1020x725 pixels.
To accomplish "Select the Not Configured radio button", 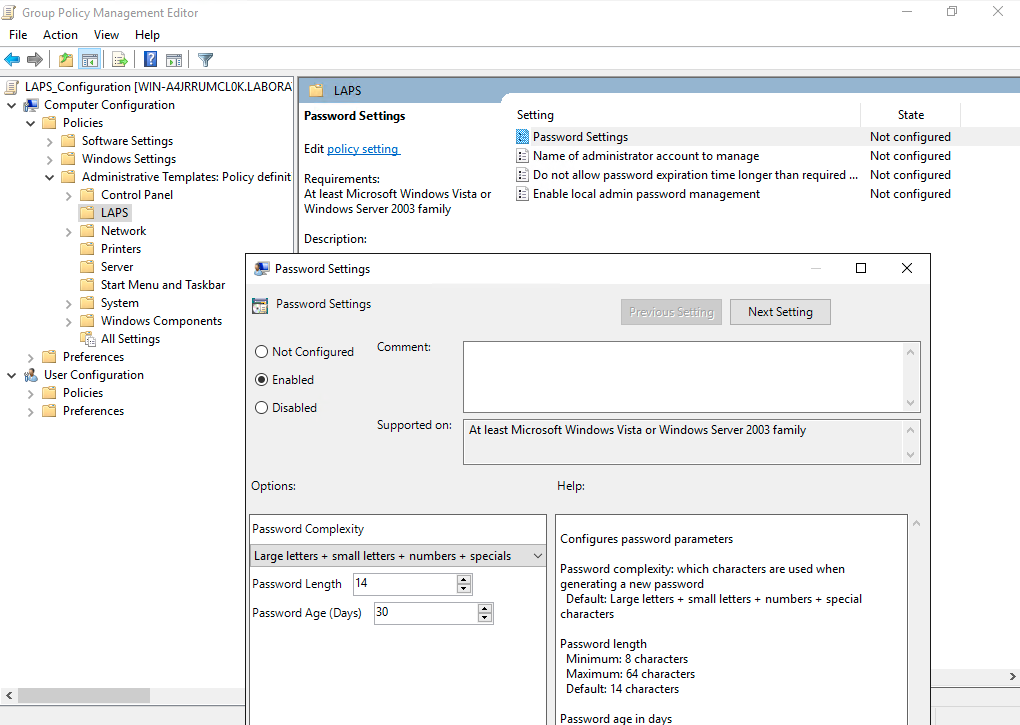I will point(262,352).
